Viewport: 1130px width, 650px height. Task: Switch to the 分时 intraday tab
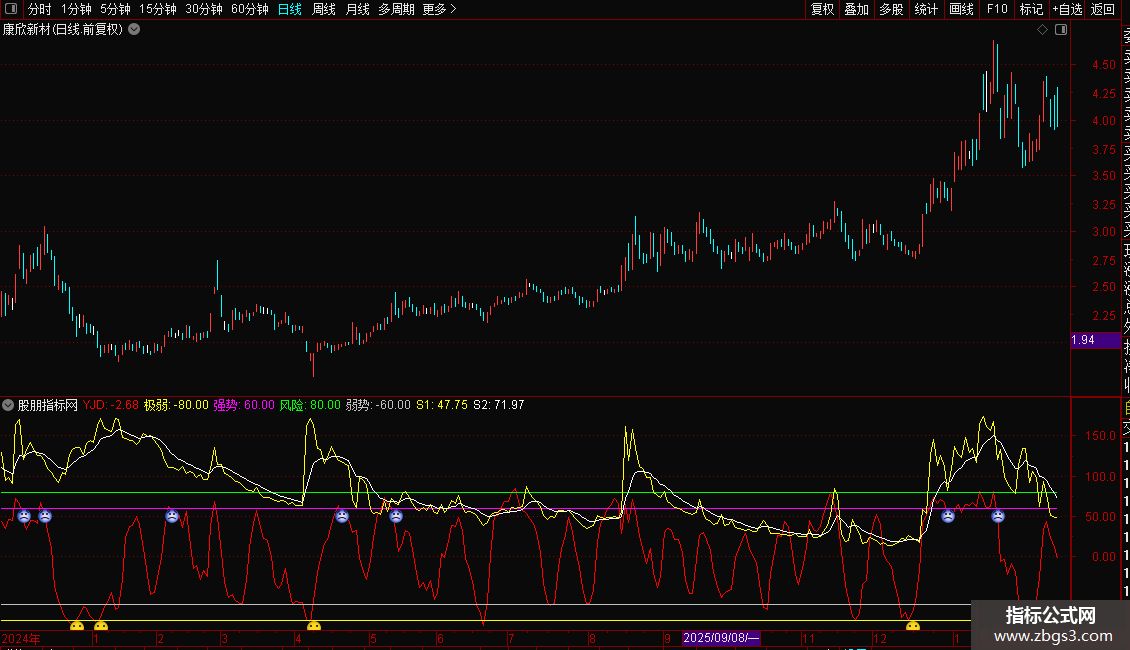pyautogui.click(x=39, y=10)
